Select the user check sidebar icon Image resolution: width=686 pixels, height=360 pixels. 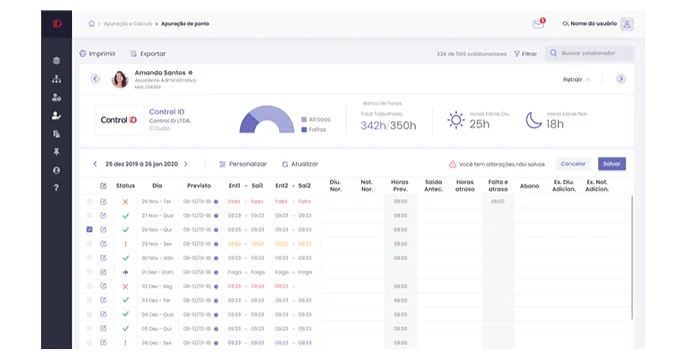(56, 115)
